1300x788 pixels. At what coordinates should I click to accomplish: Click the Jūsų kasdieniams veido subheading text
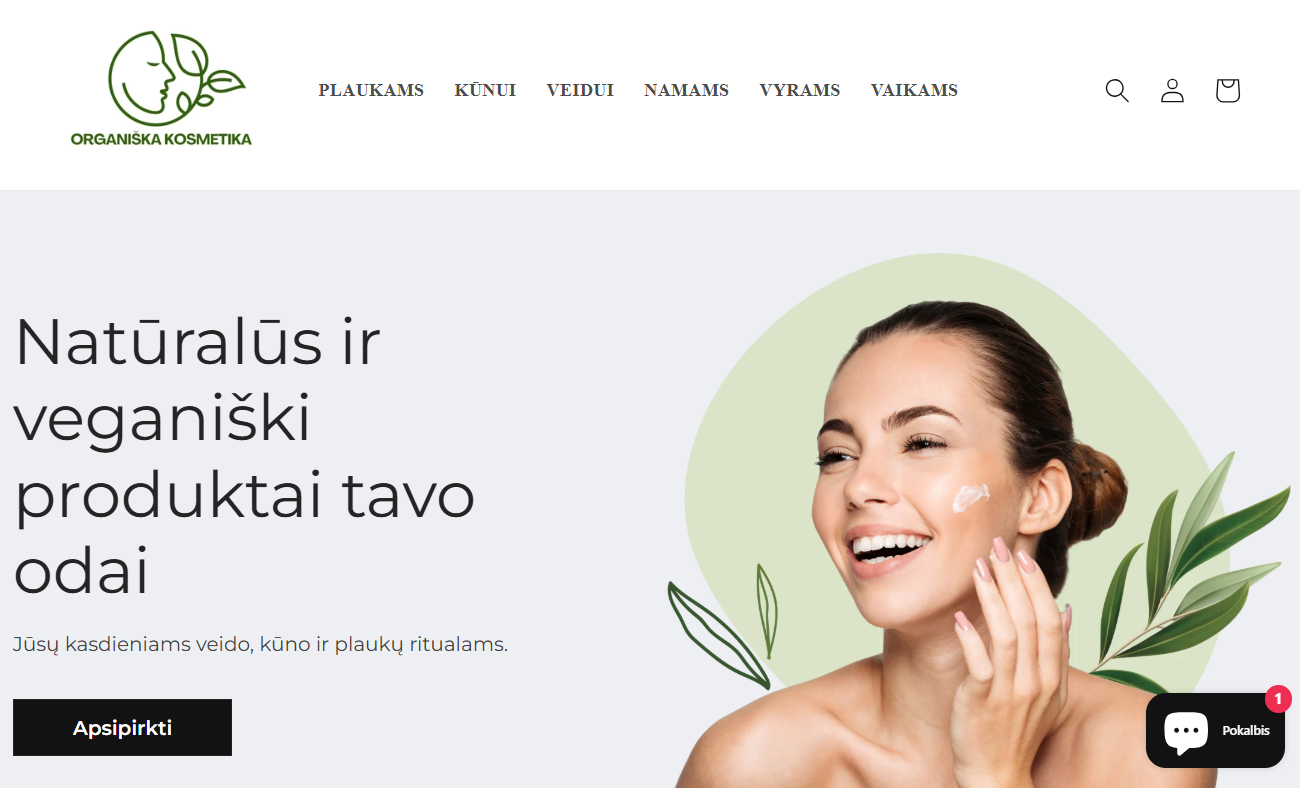[x=260, y=645]
